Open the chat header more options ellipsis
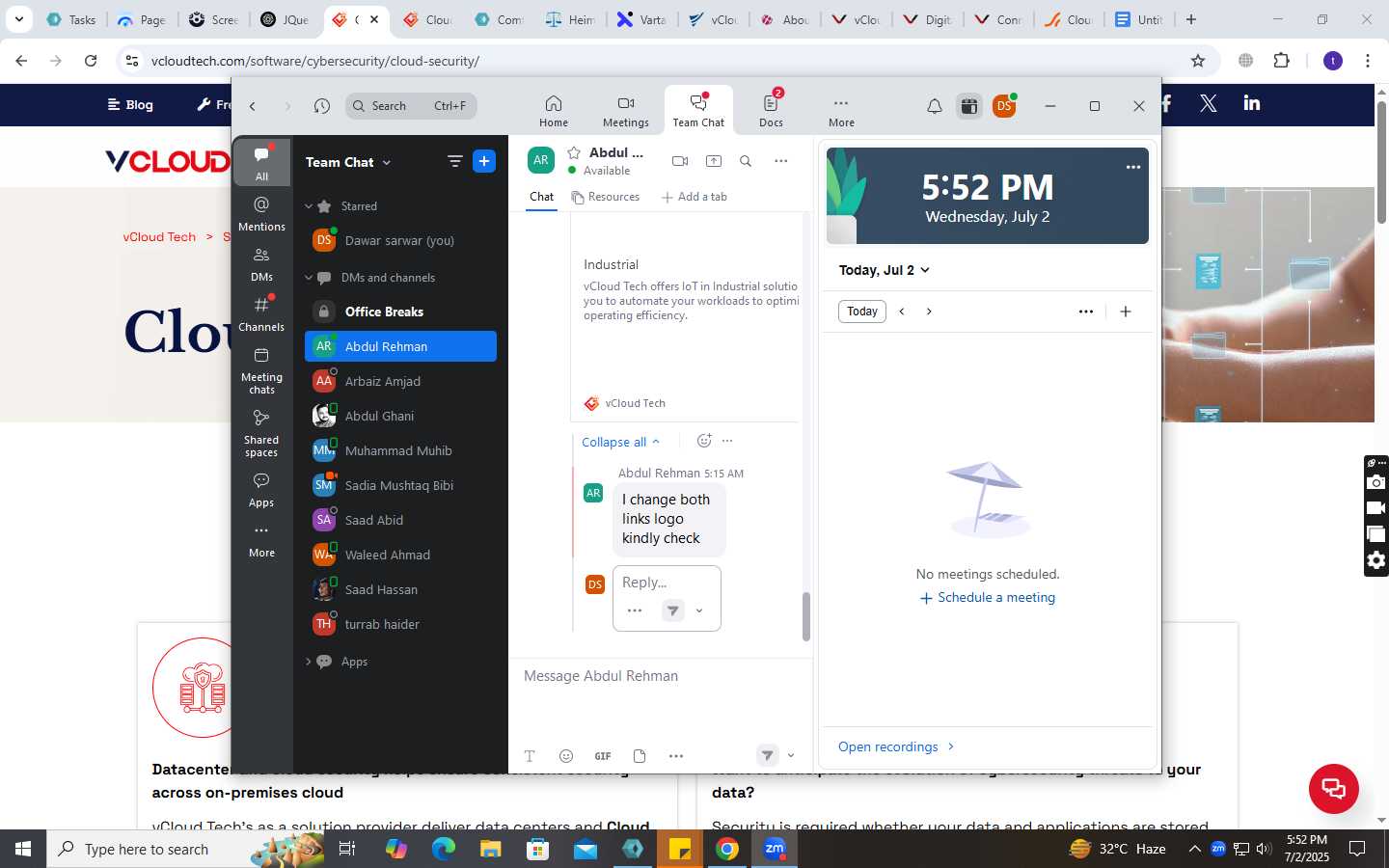 click(780, 161)
